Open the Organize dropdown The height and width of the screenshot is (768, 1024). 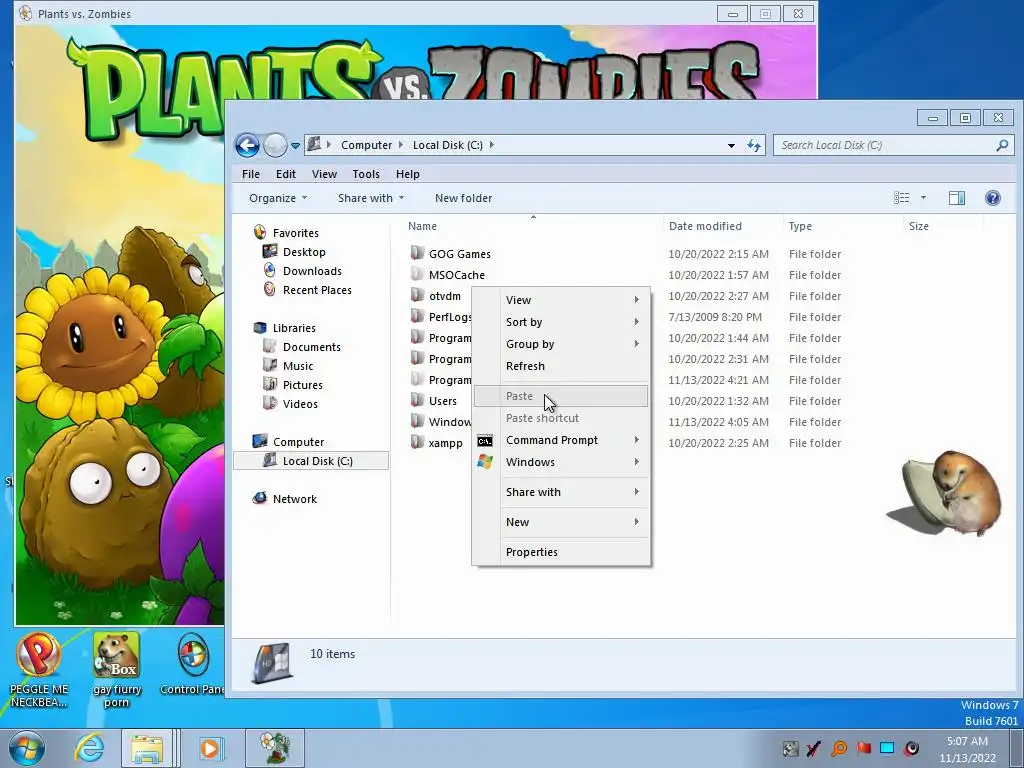pyautogui.click(x=278, y=198)
